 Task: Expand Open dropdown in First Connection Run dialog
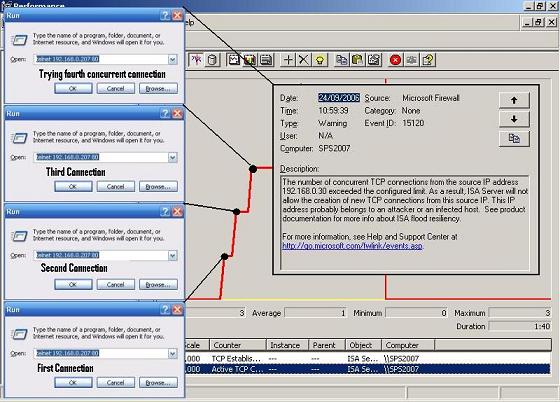tap(172, 353)
